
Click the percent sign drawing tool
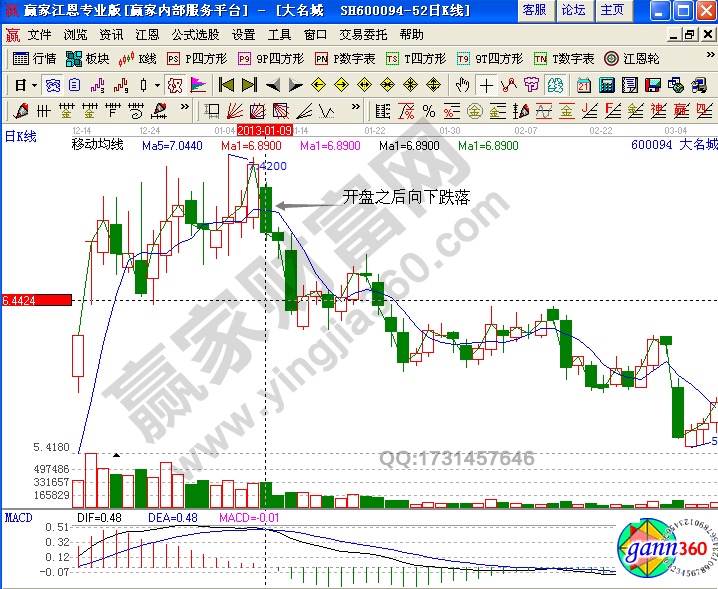[429, 110]
